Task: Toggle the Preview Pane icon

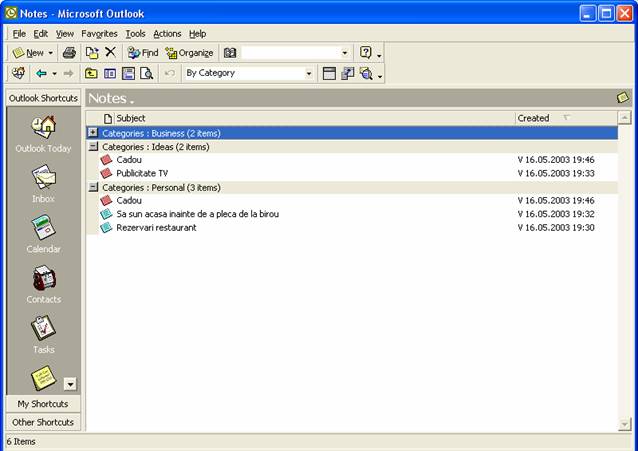Action: click(x=129, y=74)
